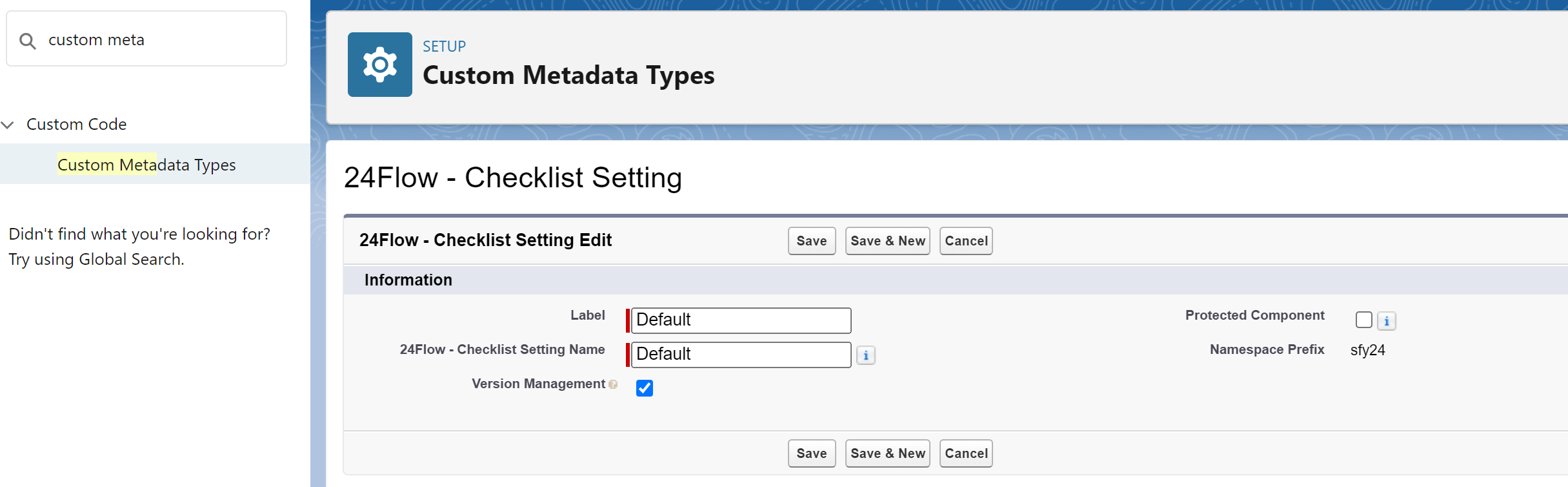Select the Custom Code category label
1568x487 pixels.
[x=76, y=124]
